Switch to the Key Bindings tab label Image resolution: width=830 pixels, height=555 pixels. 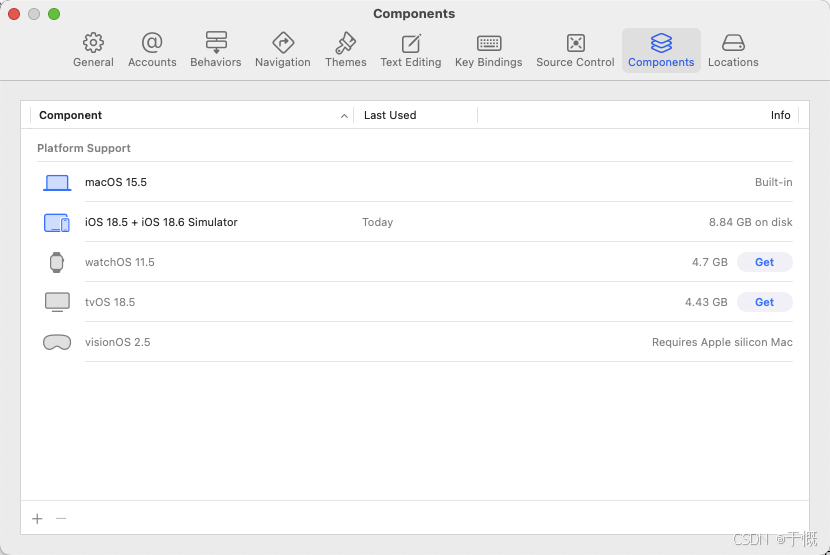(x=489, y=62)
